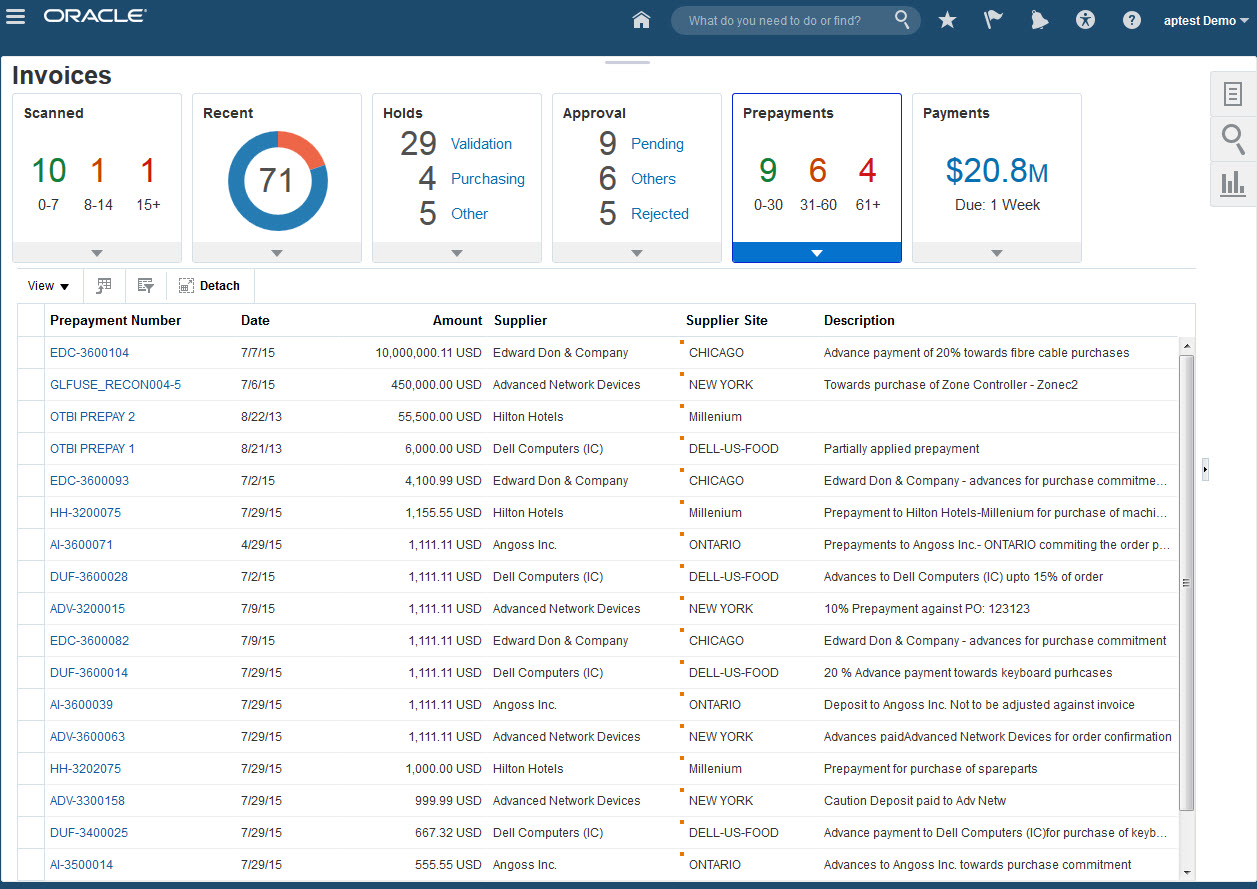Open the search magnifier panel on right
1257x889 pixels.
pos(1233,139)
